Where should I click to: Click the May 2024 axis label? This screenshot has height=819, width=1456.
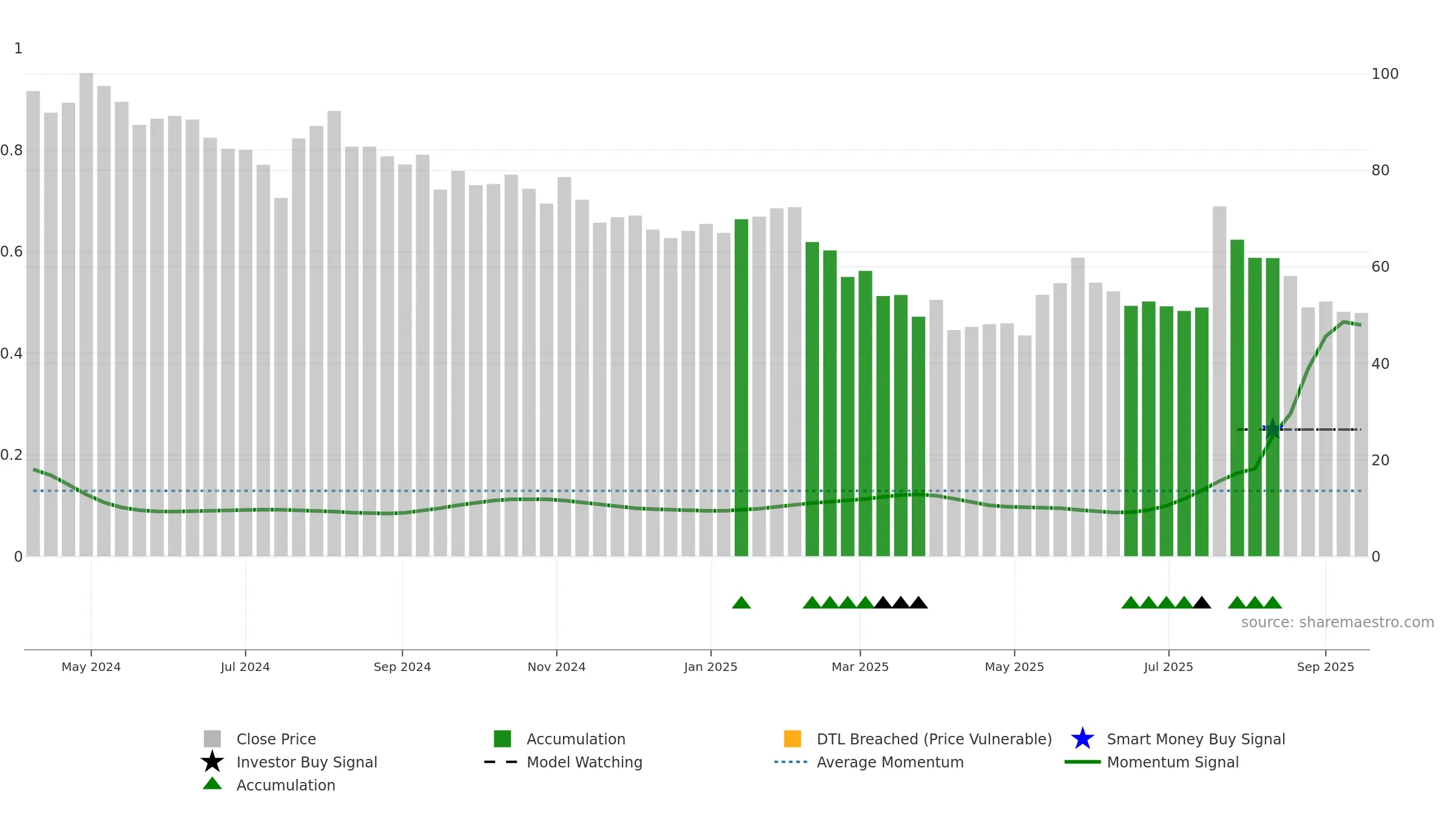point(91,667)
